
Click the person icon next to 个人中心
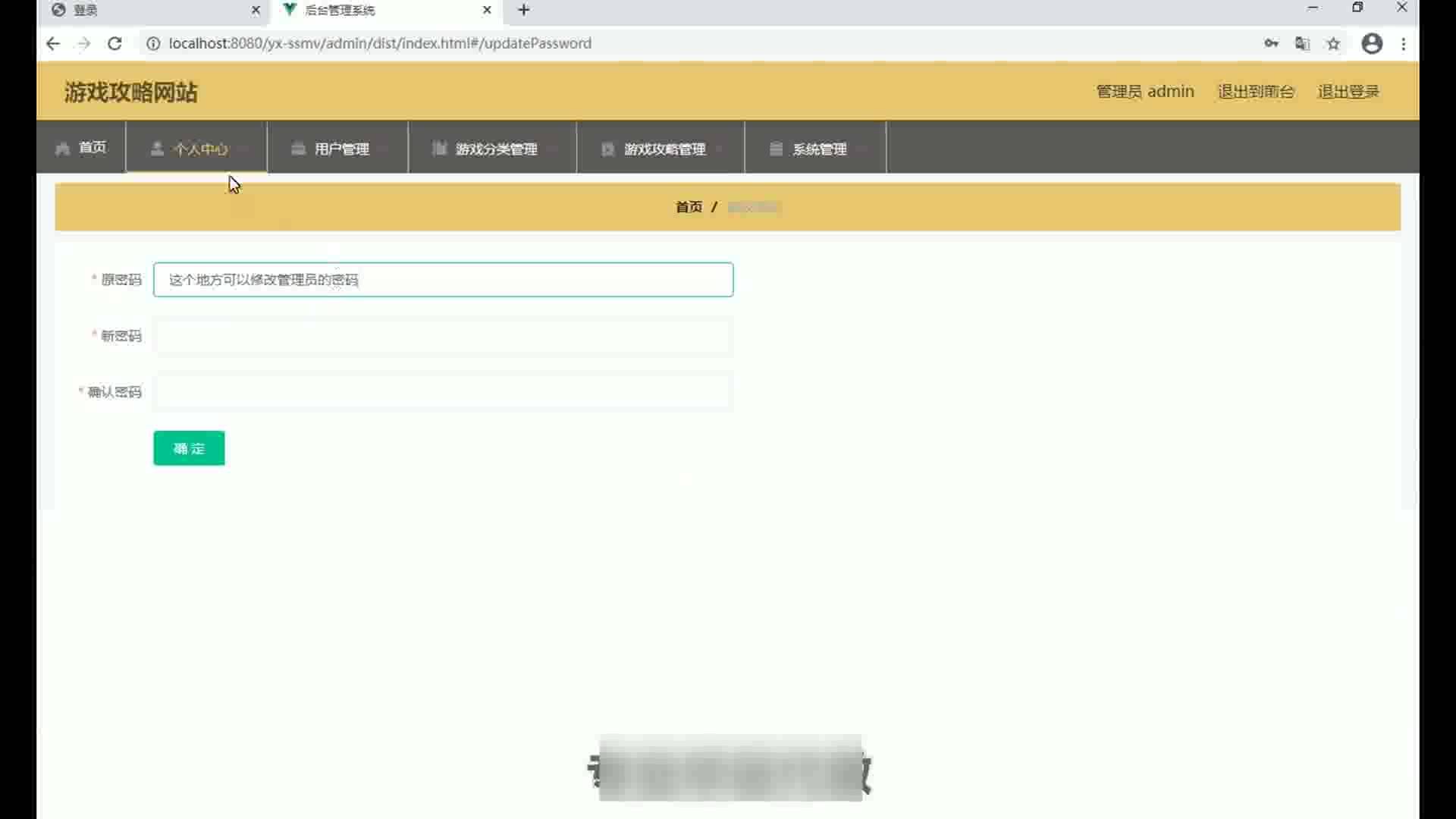point(157,149)
